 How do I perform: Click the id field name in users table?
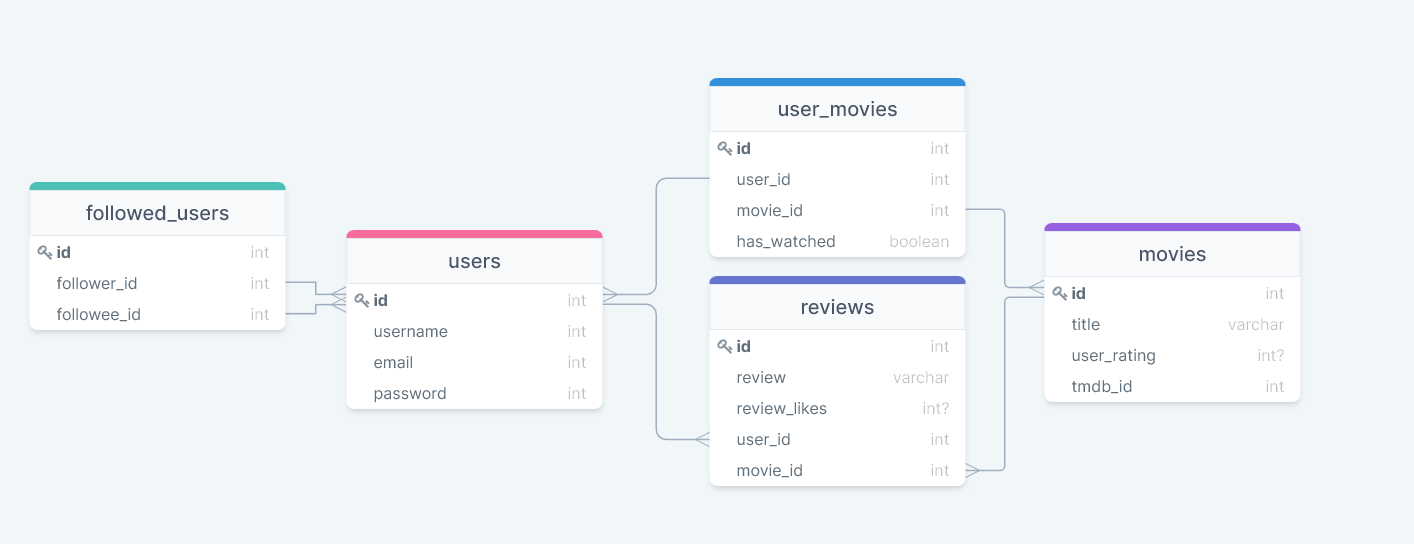[381, 301]
